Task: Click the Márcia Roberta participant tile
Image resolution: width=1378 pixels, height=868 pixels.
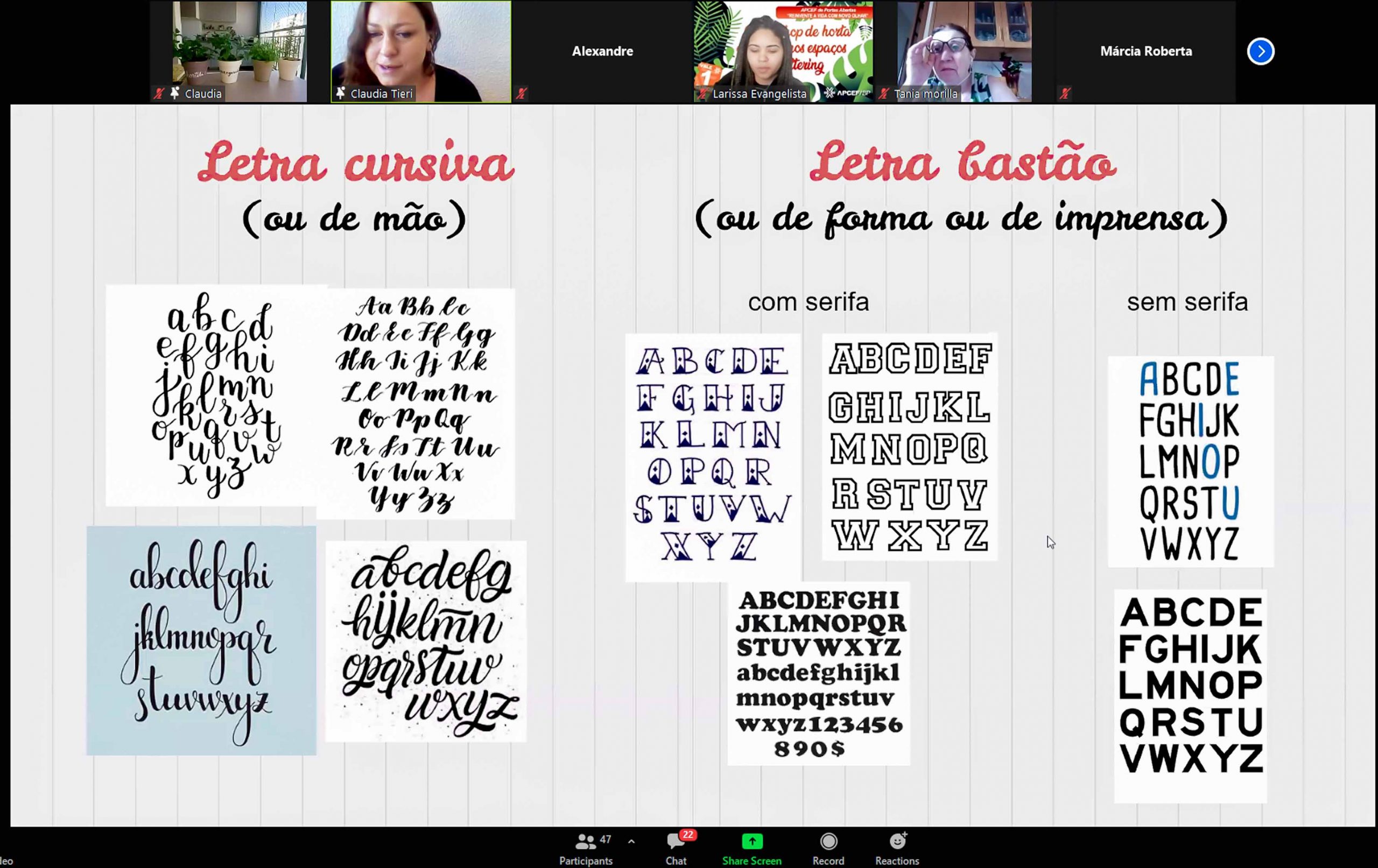Action: 1145,52
